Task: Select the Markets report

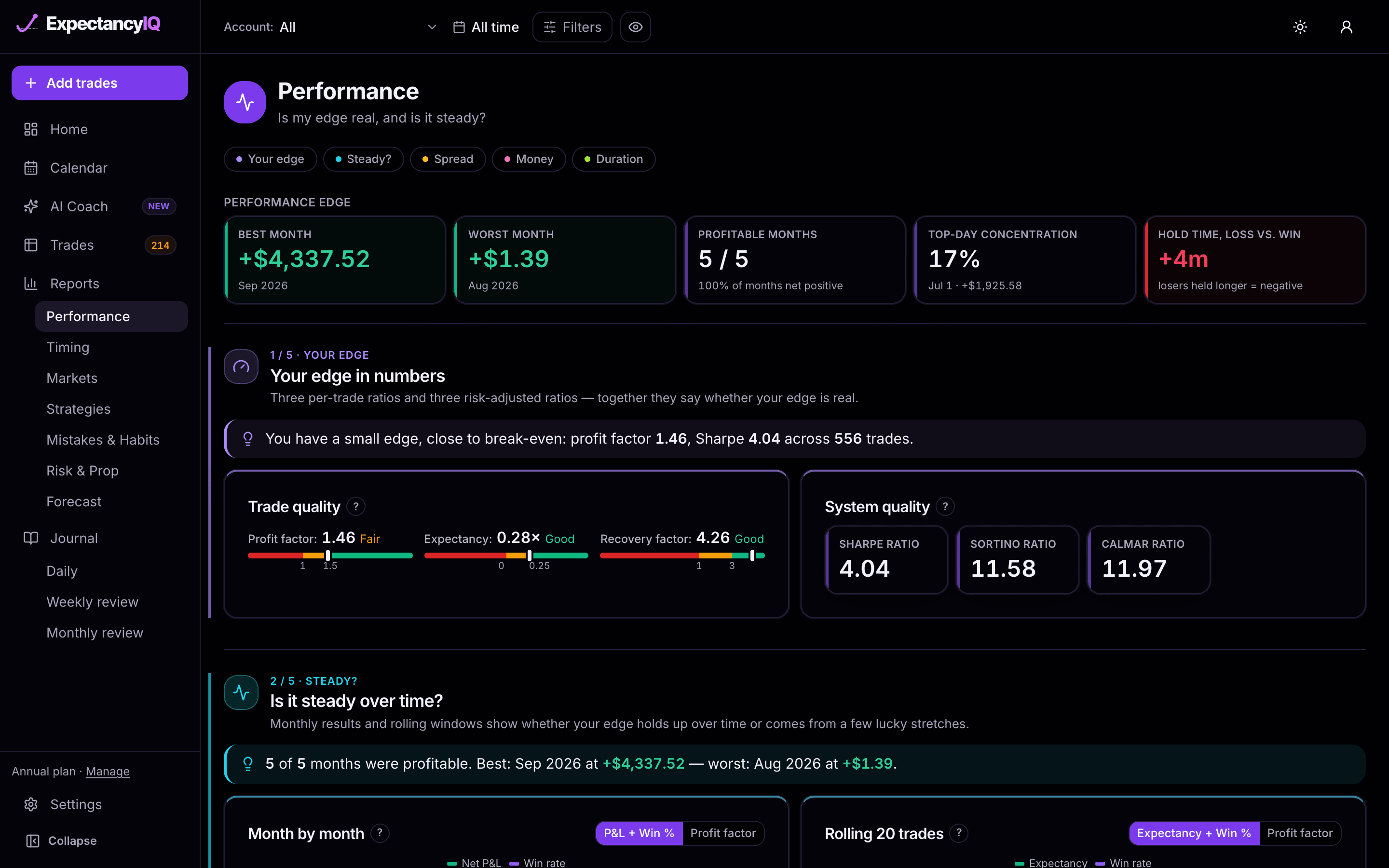Action: tap(111, 379)
